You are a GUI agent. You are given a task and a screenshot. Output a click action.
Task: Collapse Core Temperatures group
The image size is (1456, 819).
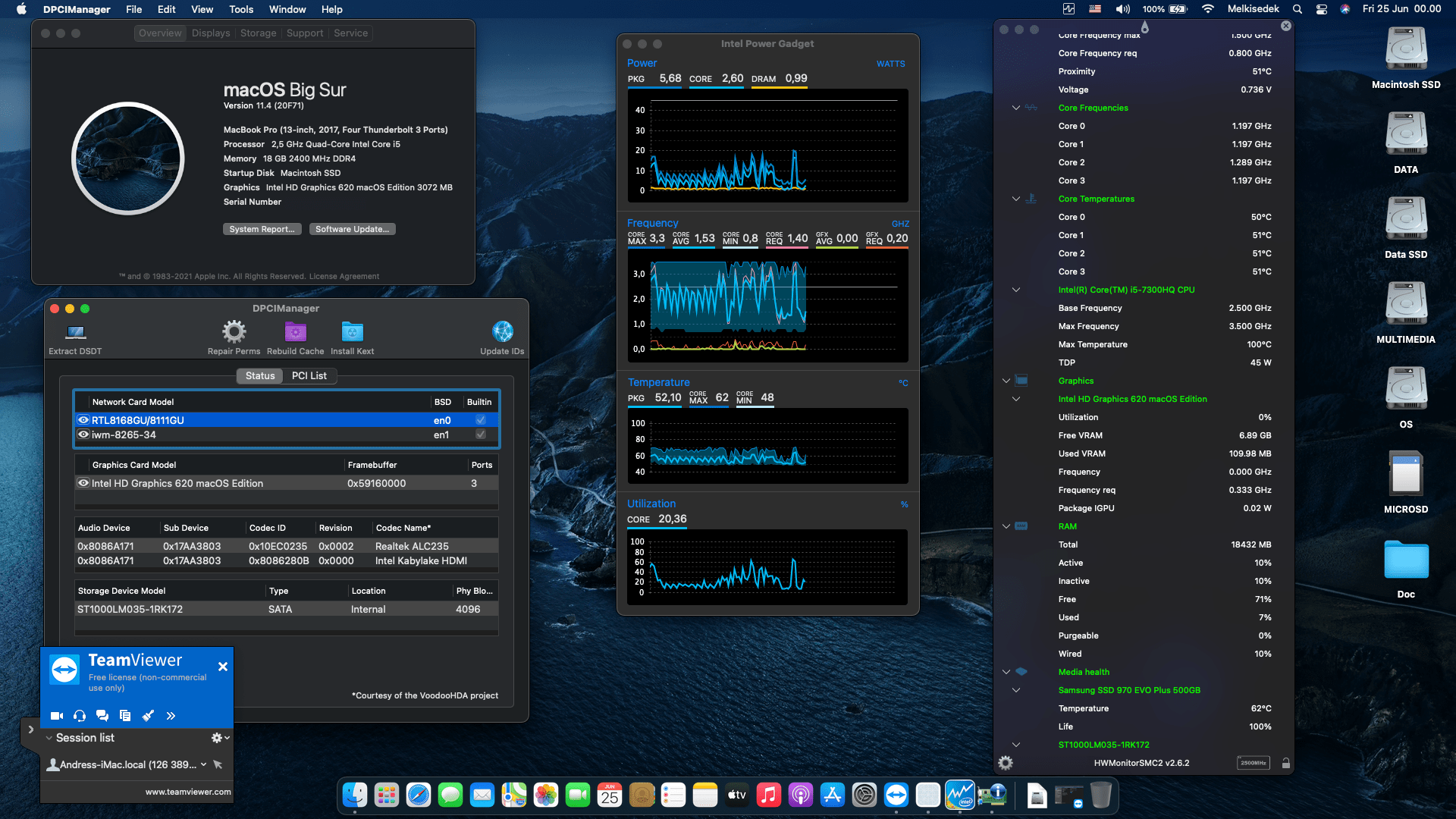click(1016, 199)
